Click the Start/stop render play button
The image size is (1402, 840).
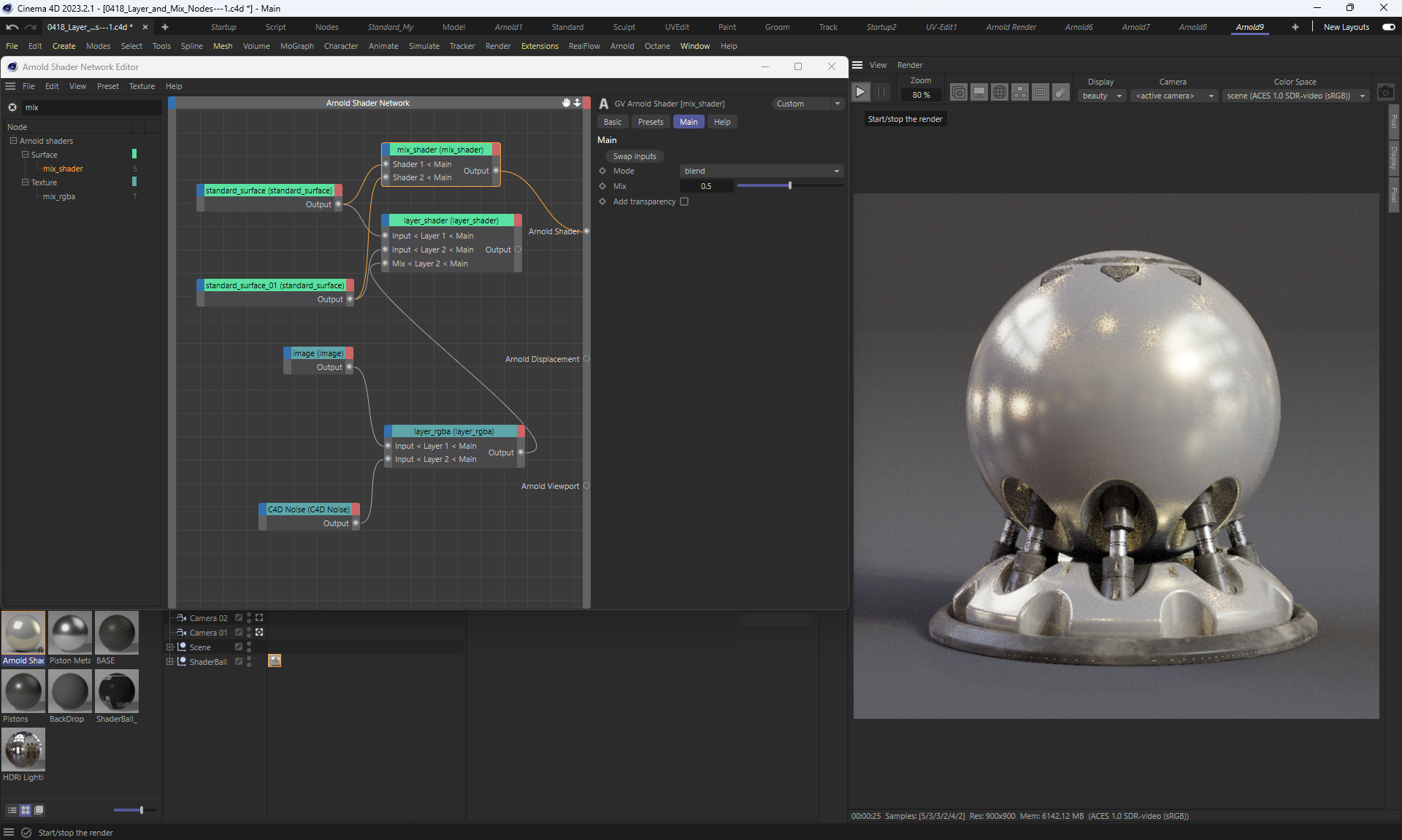tap(860, 92)
